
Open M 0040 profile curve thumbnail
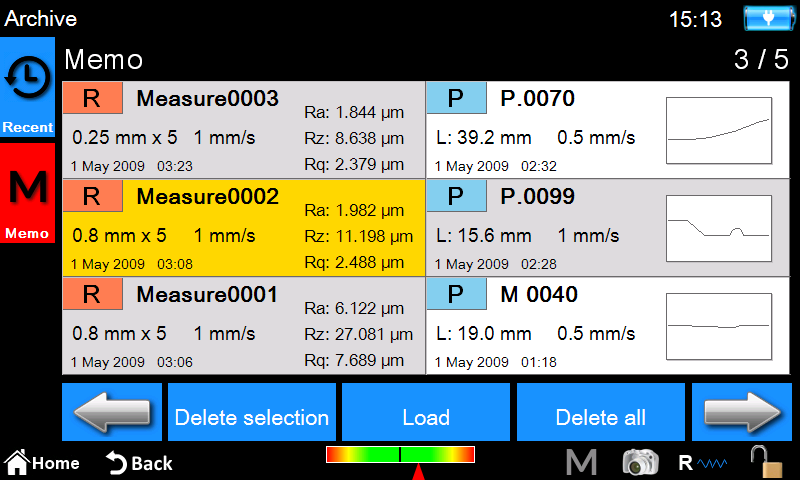point(719,326)
